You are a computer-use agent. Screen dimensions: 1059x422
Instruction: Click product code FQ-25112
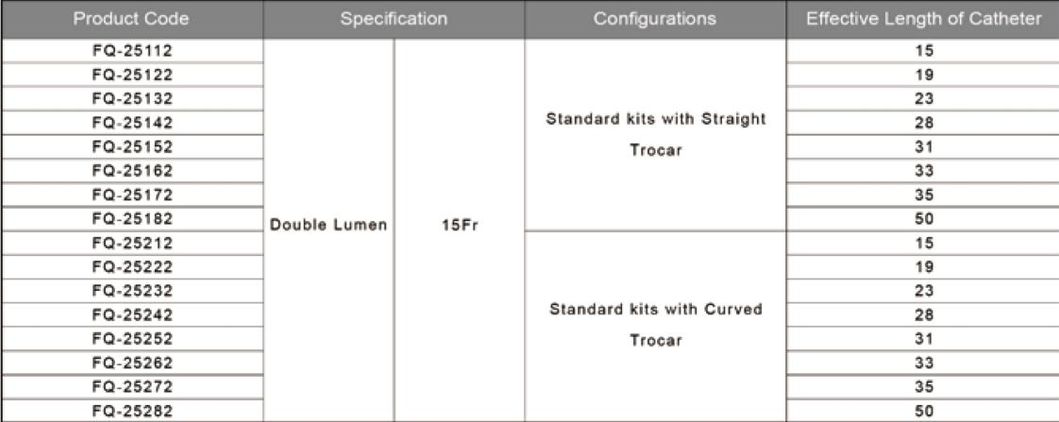[131, 49]
